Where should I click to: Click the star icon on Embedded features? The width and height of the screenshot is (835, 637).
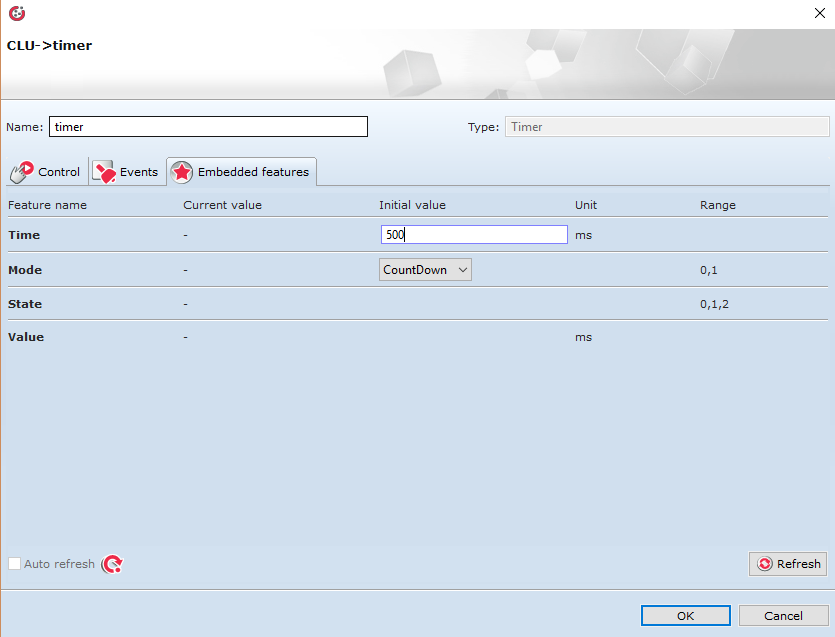click(182, 172)
